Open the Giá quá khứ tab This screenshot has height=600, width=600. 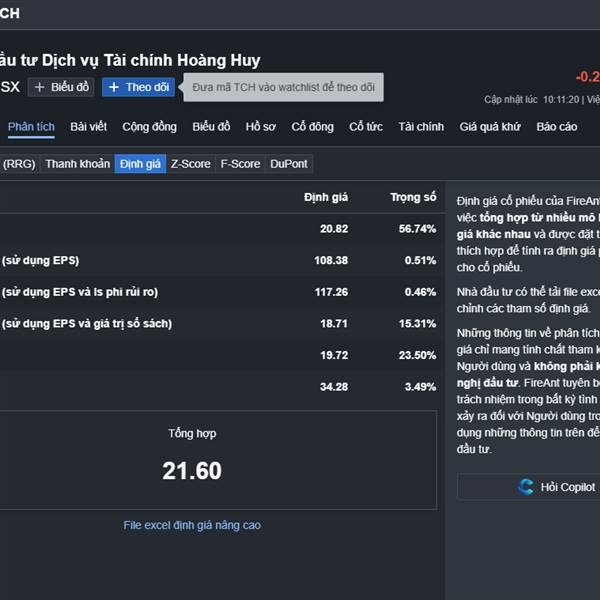click(490, 127)
